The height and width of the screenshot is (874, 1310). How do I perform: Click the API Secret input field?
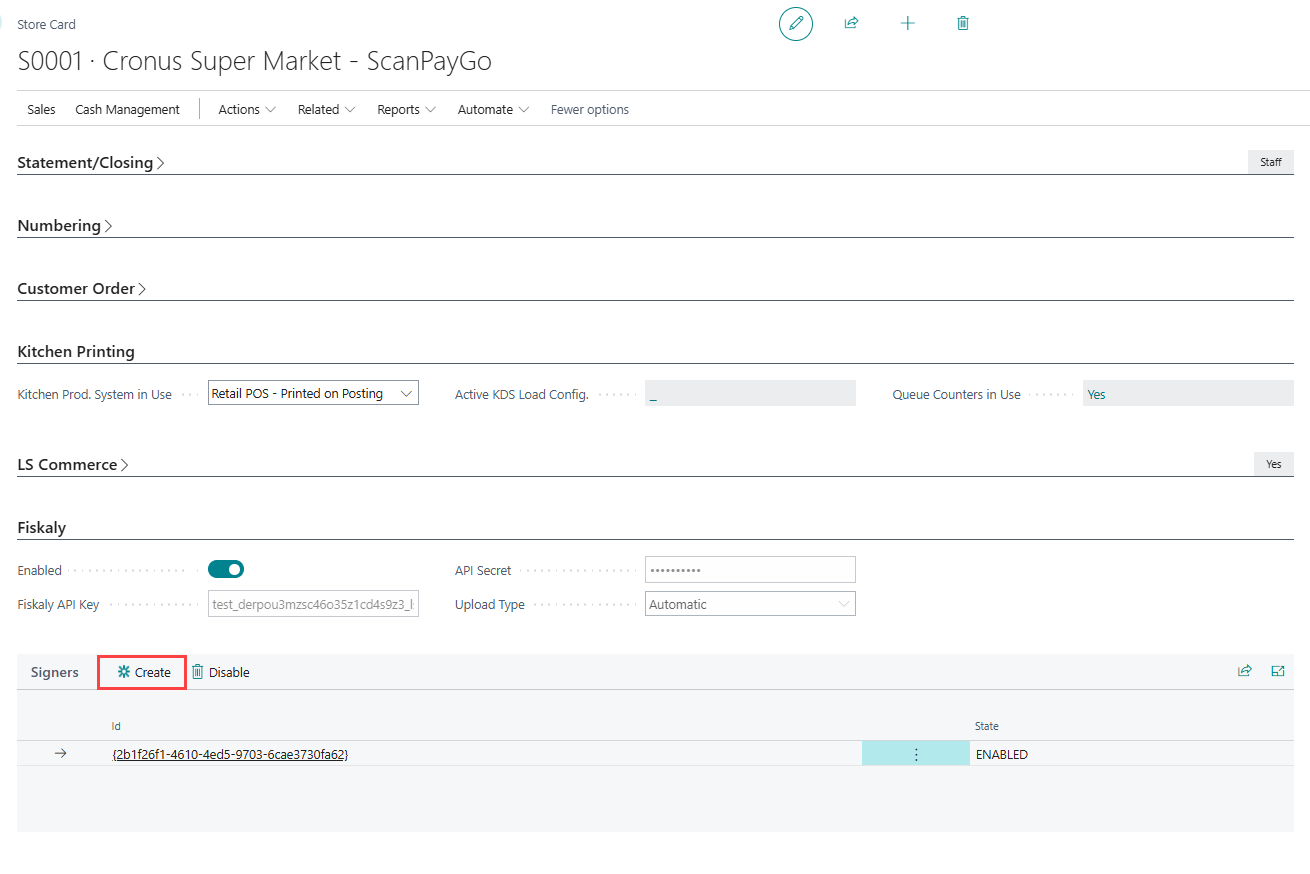tap(750, 570)
